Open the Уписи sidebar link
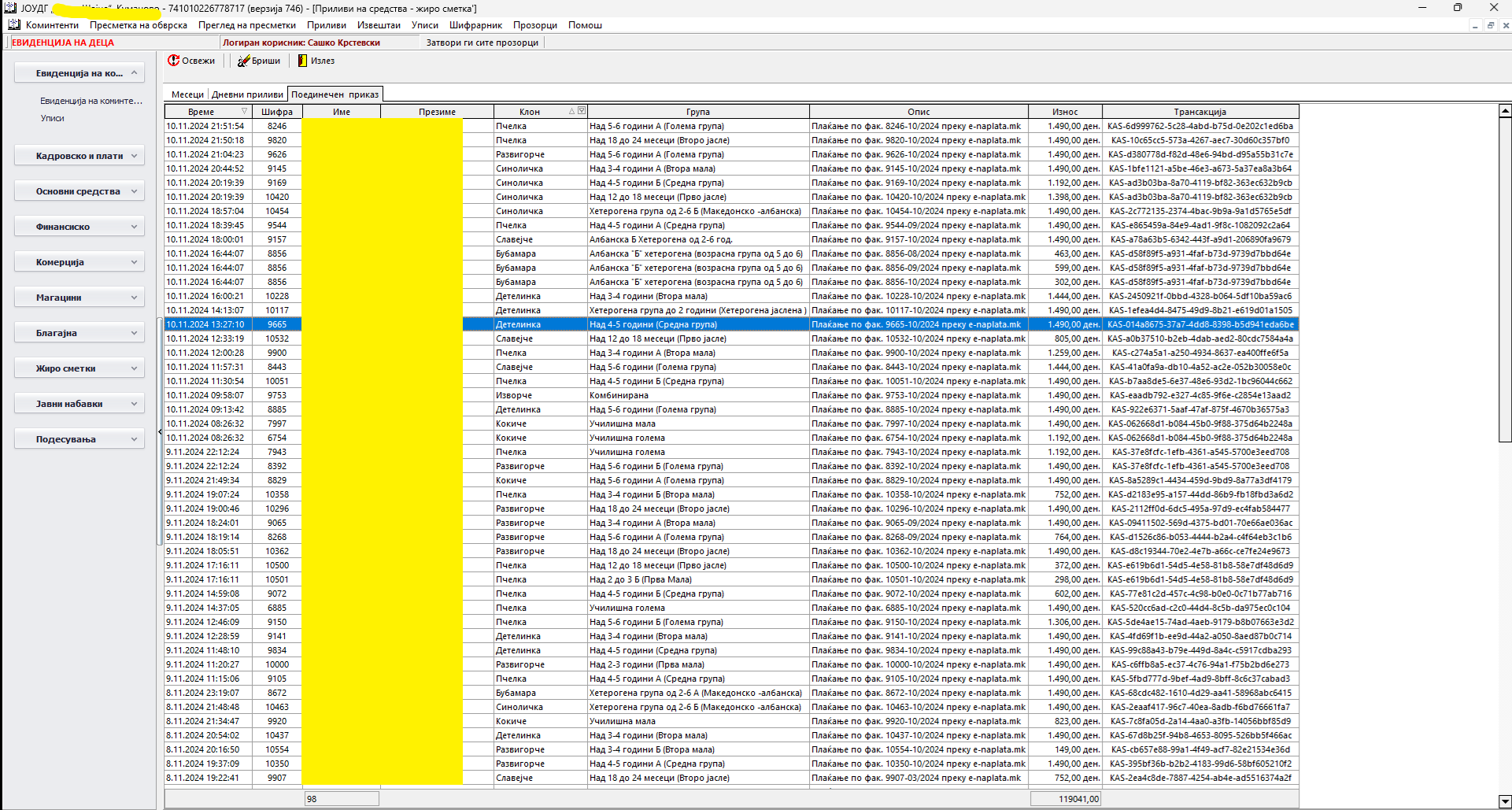This screenshot has height=810, width=1512. (x=53, y=118)
